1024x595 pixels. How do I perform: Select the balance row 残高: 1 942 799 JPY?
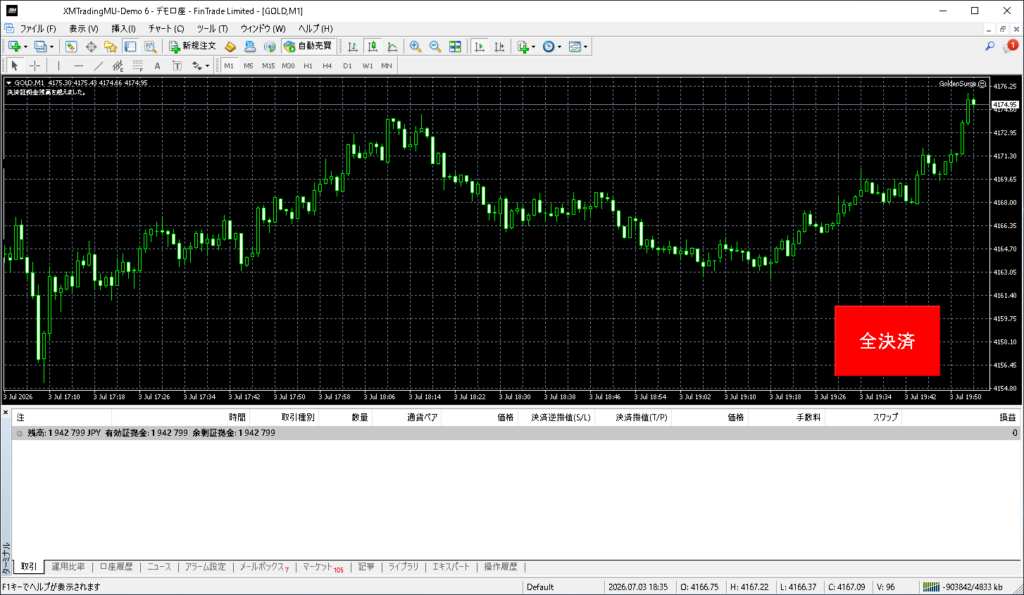pos(515,433)
